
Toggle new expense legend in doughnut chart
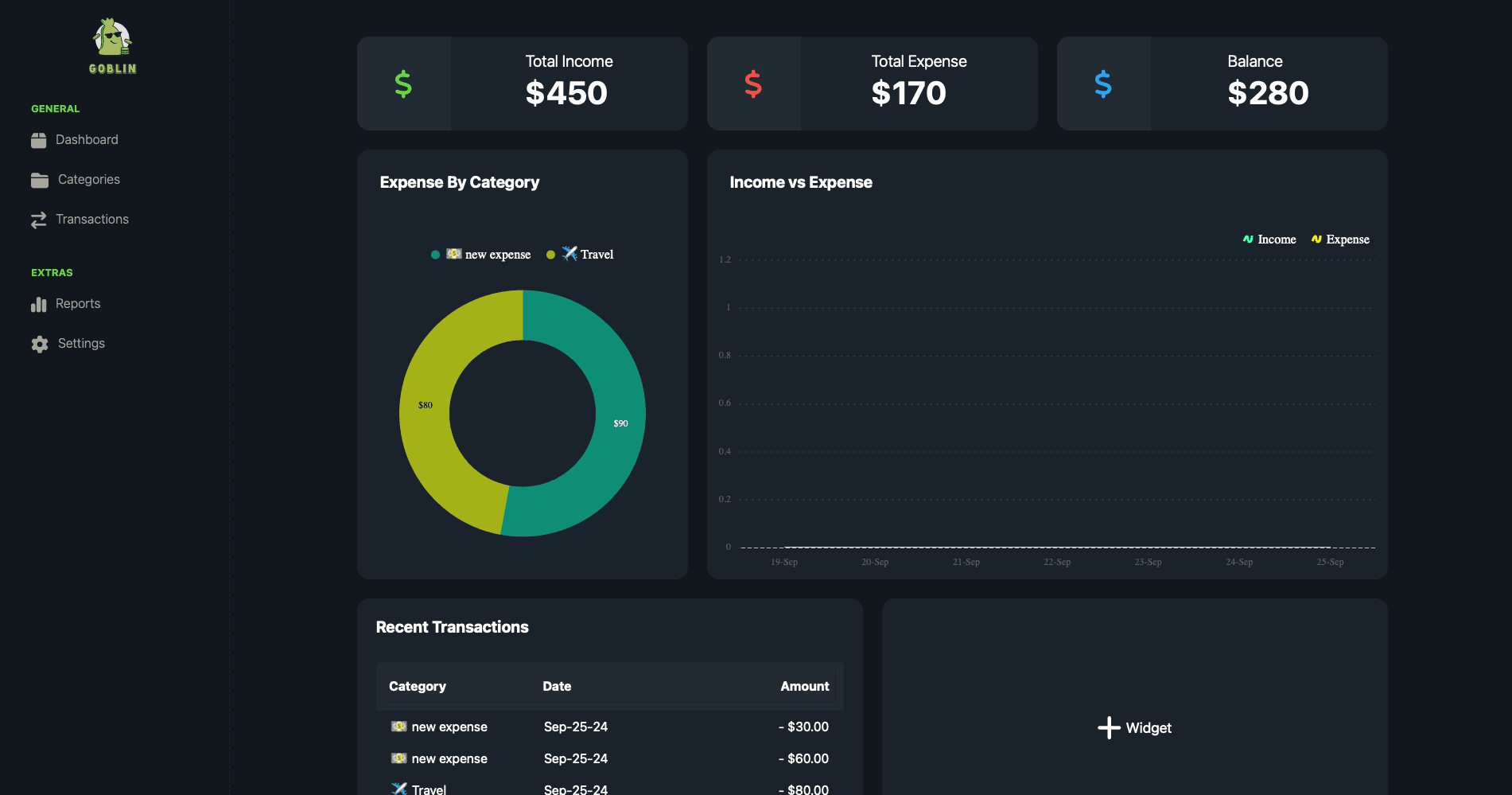coord(481,255)
